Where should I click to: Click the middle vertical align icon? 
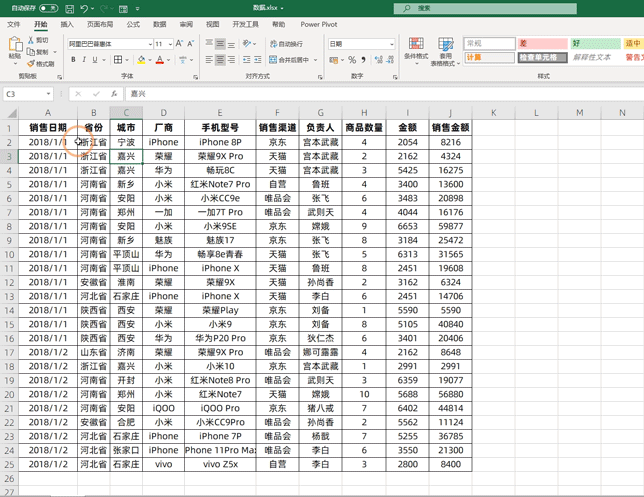coord(220,44)
